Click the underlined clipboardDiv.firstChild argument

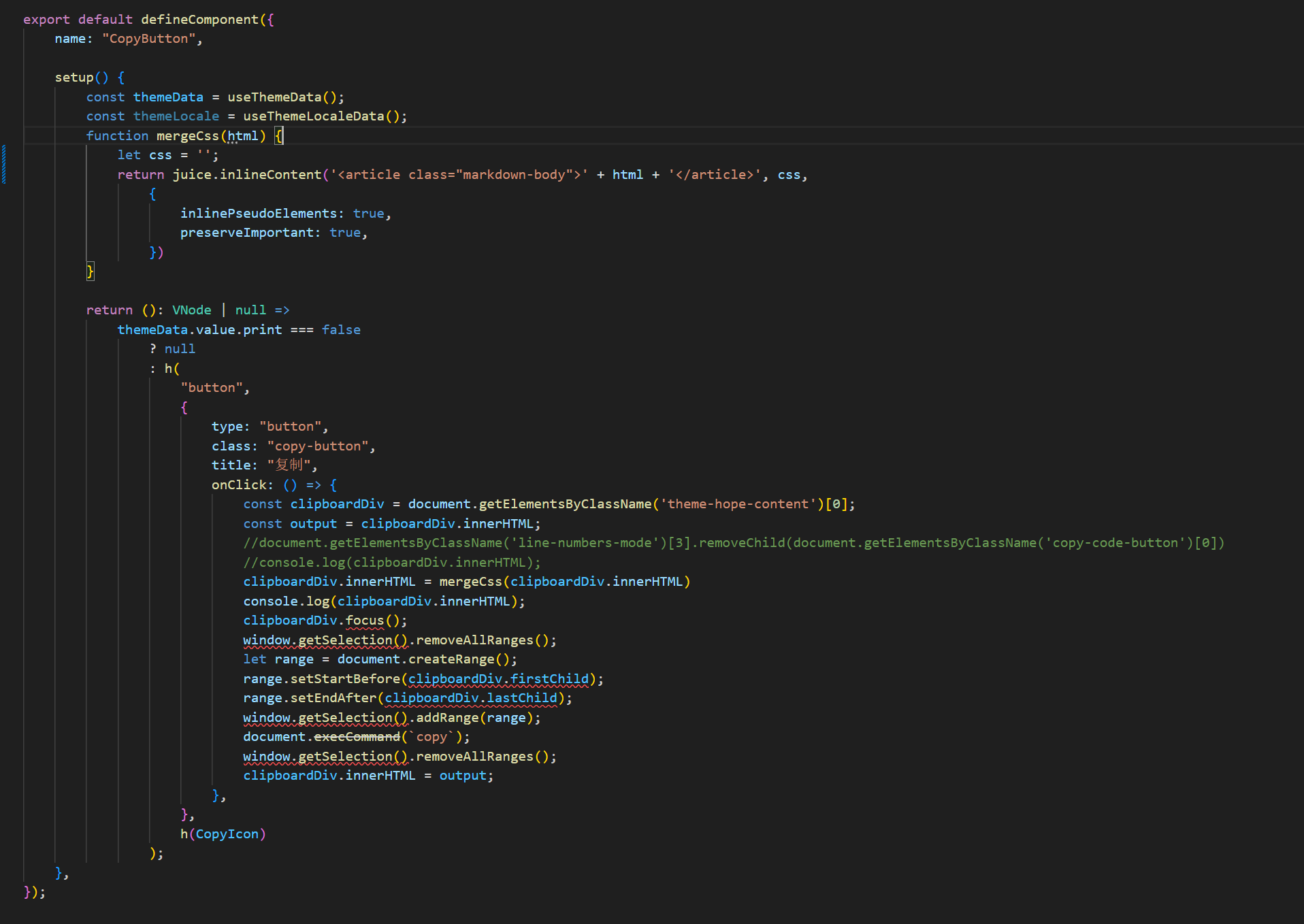pos(500,678)
